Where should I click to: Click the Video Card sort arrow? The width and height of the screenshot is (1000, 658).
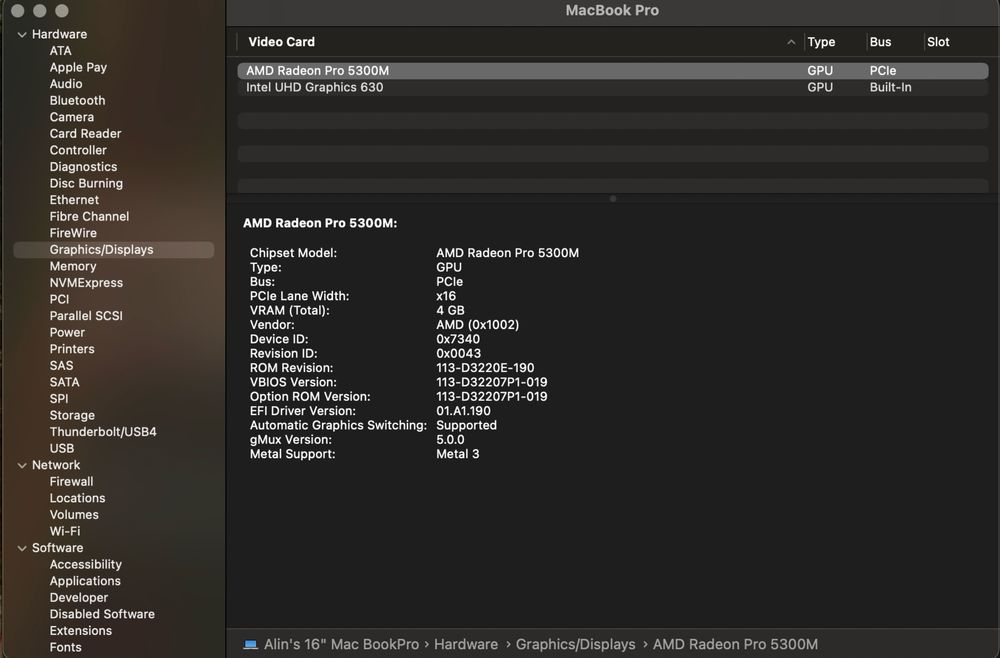(791, 42)
